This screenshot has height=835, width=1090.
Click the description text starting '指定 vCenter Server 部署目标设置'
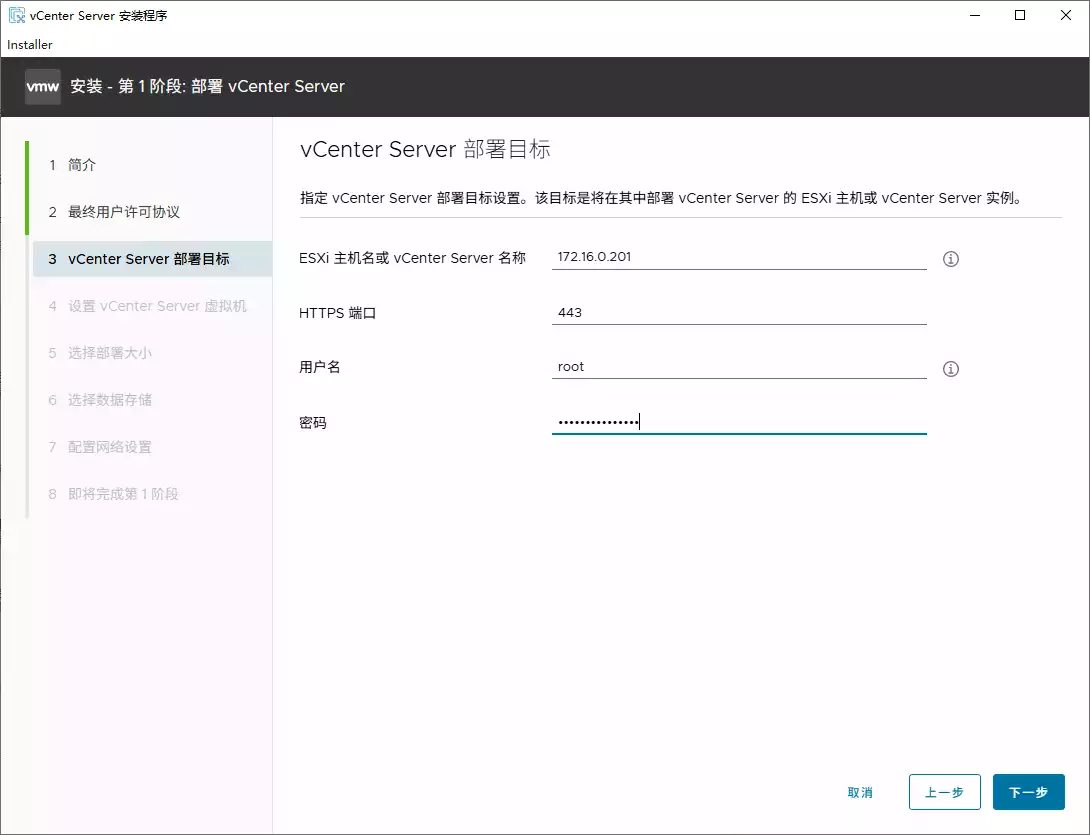[662, 198]
